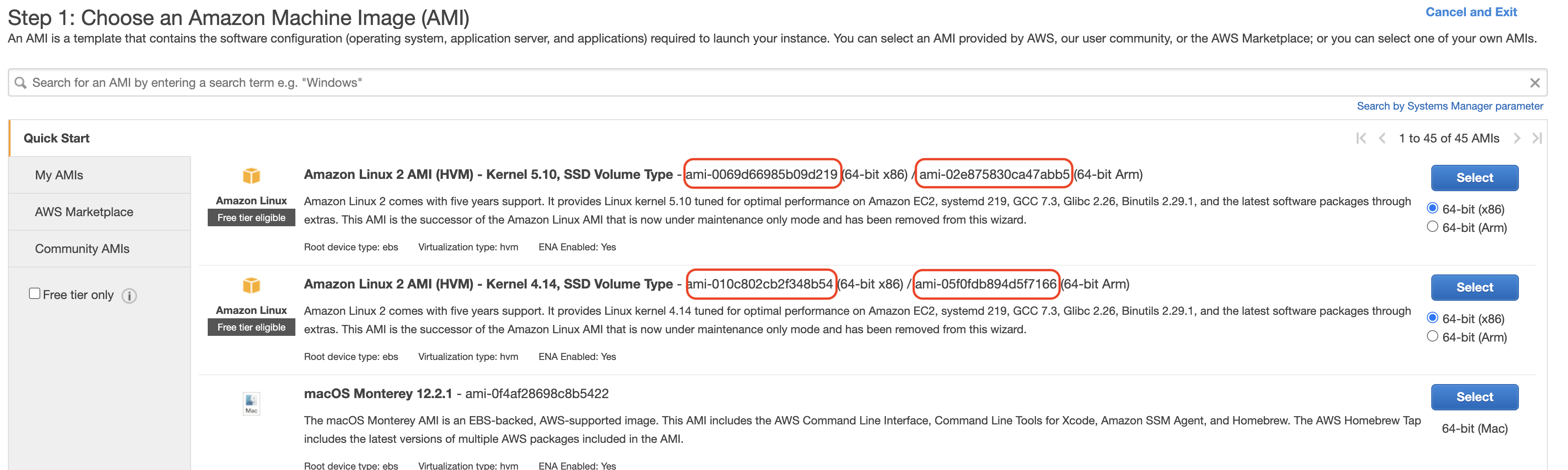The image size is (1568, 470).
Task: Open Search by Systems Manager parameter
Action: (x=1449, y=106)
